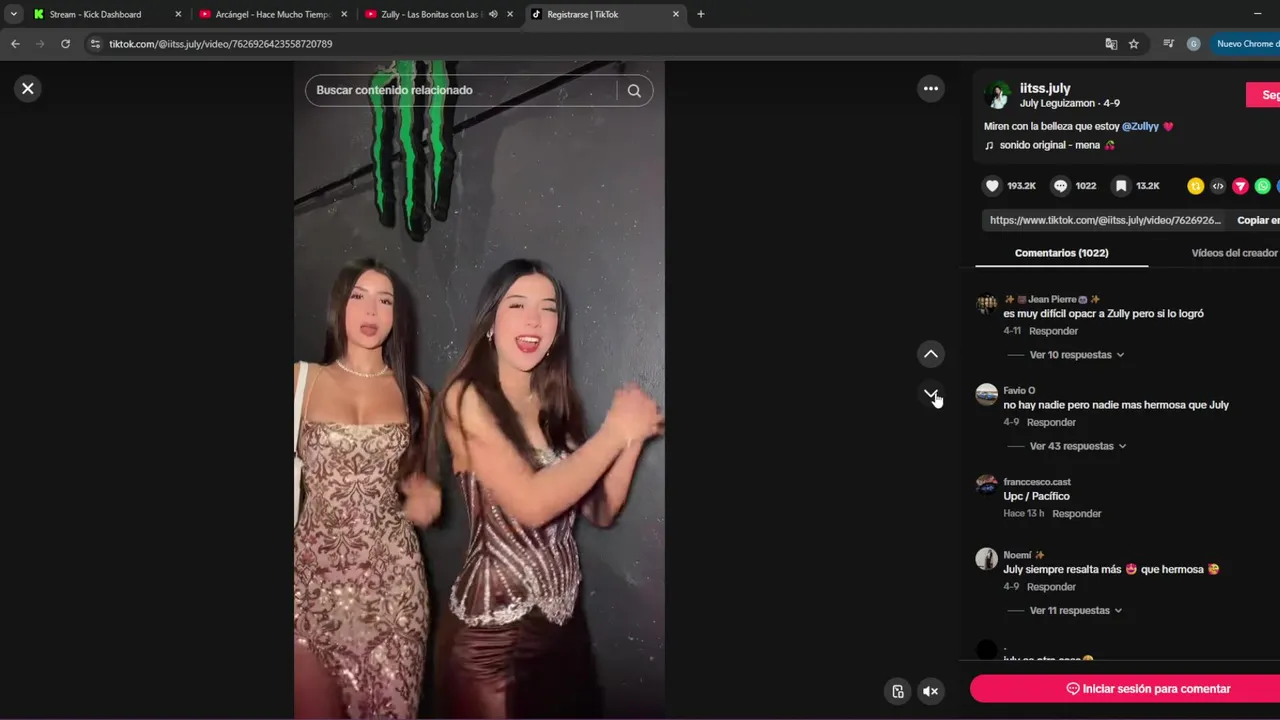Image resolution: width=1280 pixels, height=720 pixels.
Task: Reload the page
Action: tap(65, 44)
